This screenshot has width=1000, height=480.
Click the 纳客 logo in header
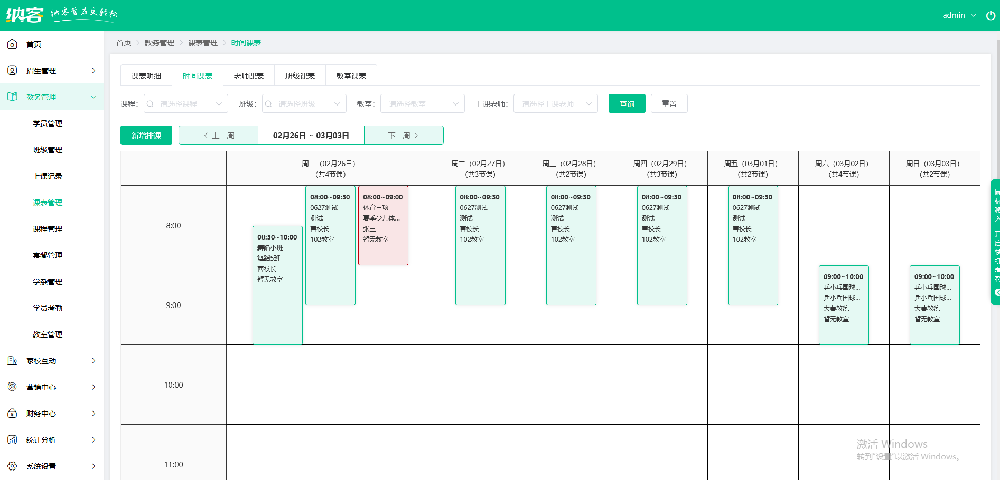(x=24, y=15)
